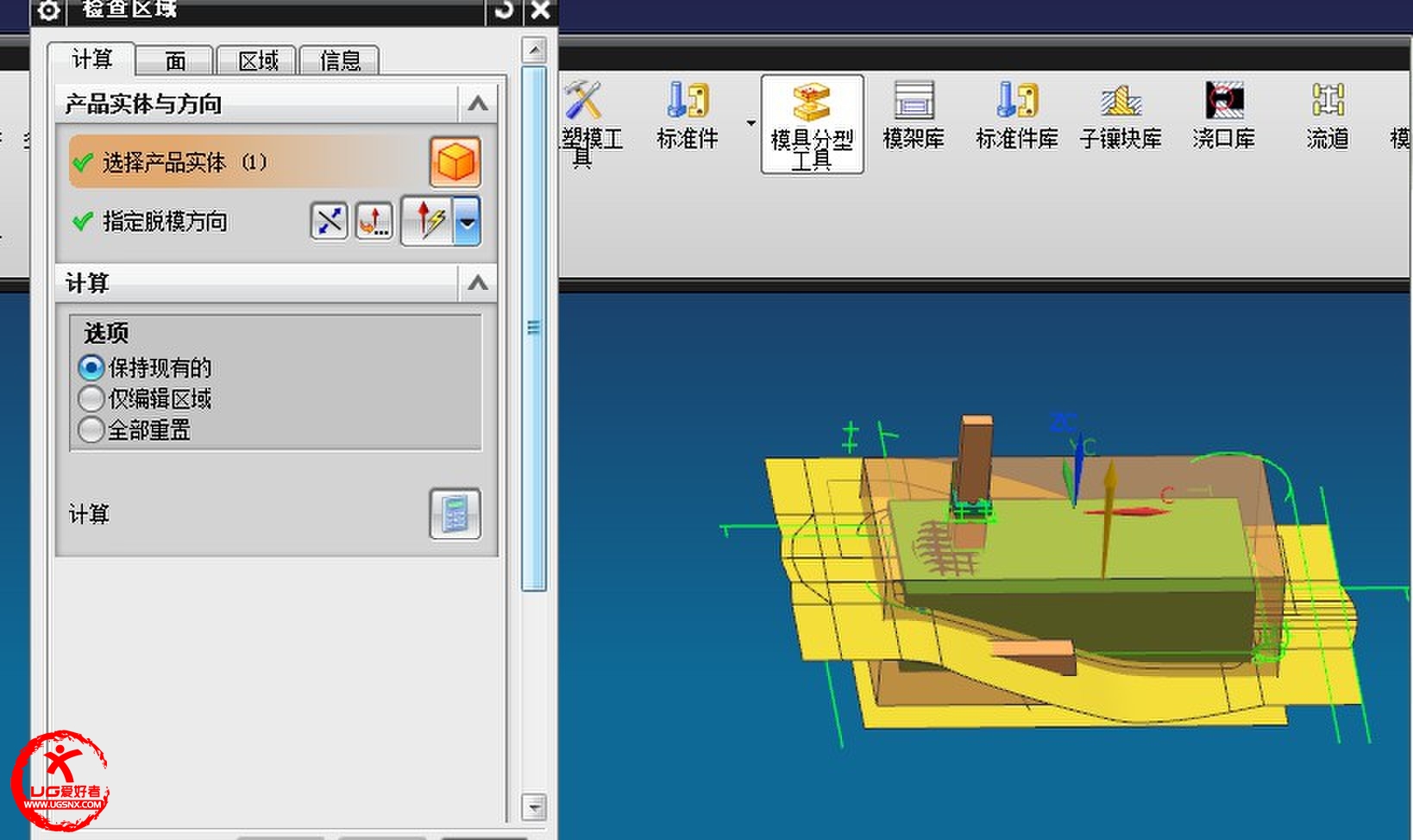Switch to the 面 tab

(x=175, y=60)
